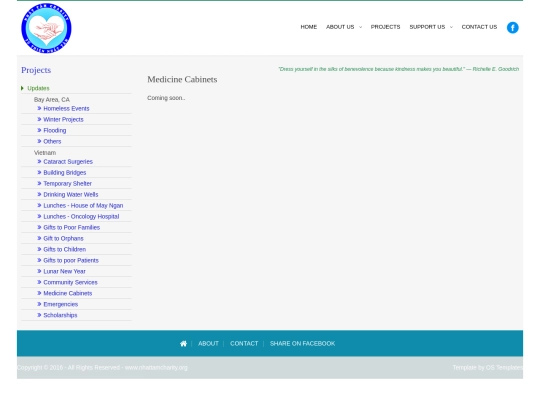
Task: Expand the About Us dropdown arrow
Action: (x=360, y=27)
